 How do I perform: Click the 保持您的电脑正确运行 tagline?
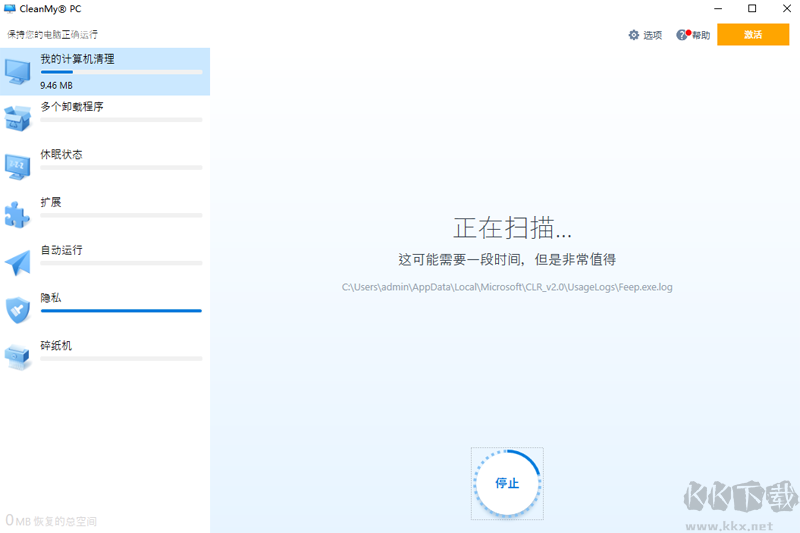pos(52,35)
